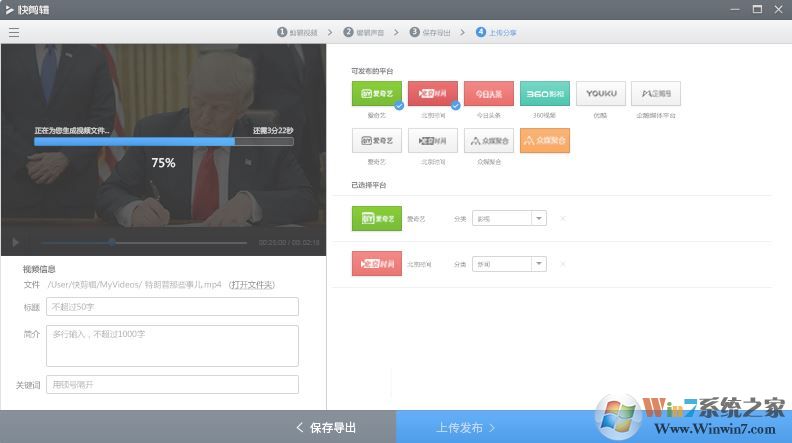Viewport: 792px width, 443px height.
Task: Go back to 保存导出 step
Action: [x=326, y=427]
